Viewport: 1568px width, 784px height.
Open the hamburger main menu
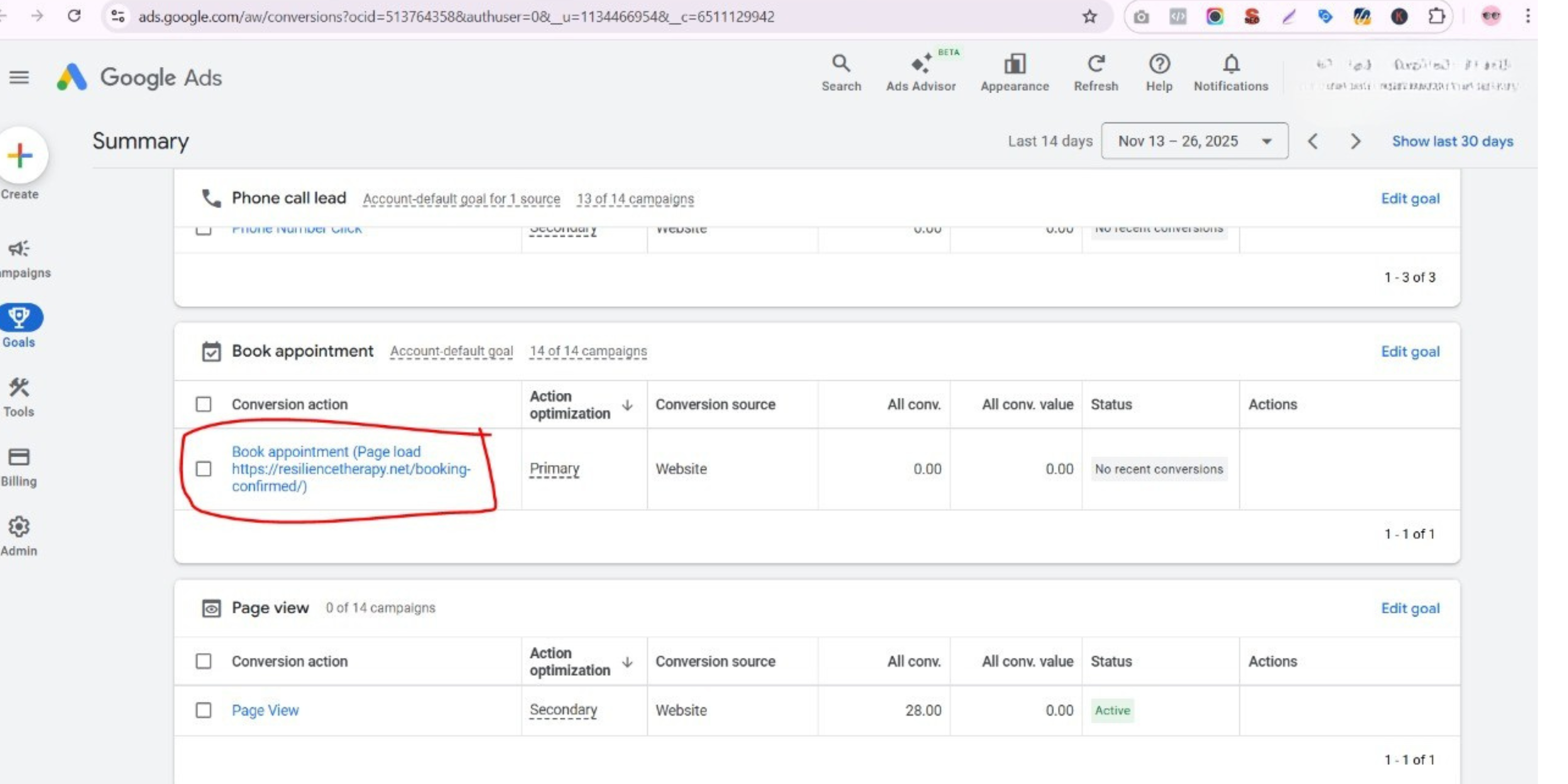19,77
